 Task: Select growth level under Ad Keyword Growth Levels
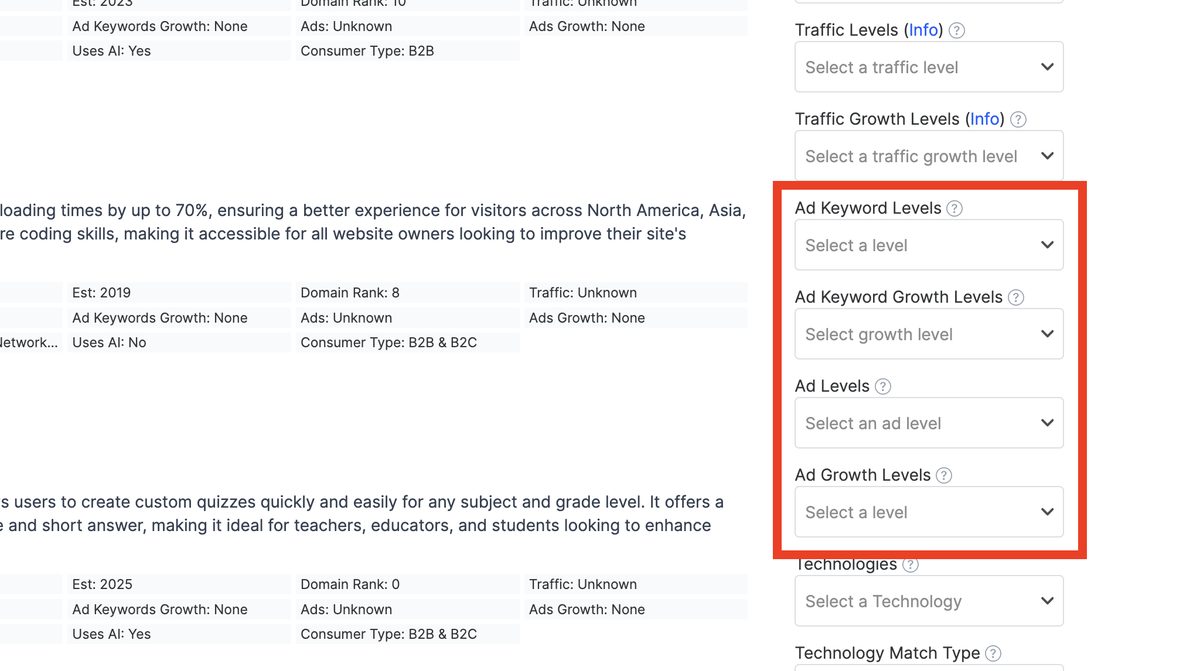coord(928,333)
